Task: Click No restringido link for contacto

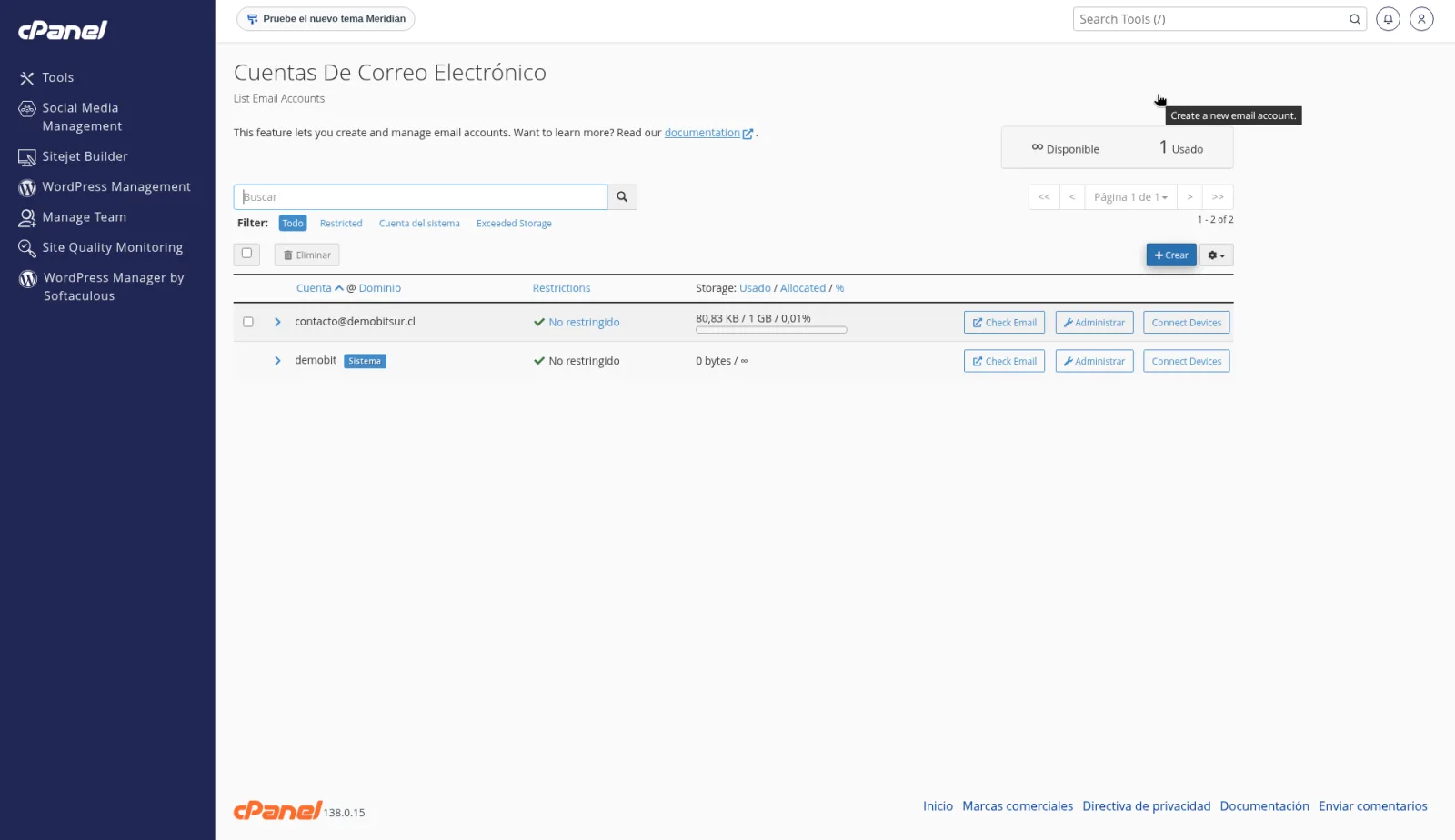Action: tap(584, 323)
